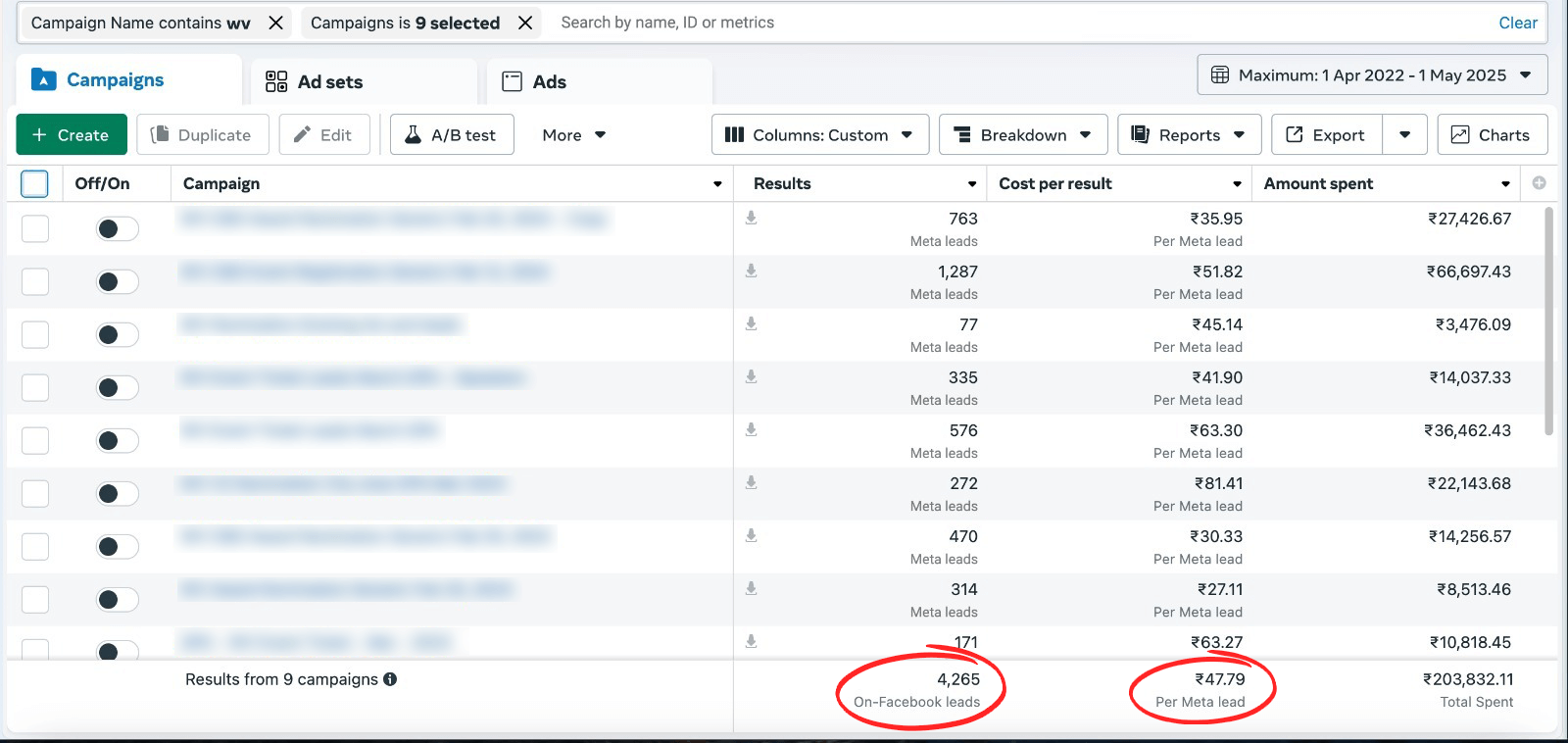Open the Breakdown dropdown
This screenshot has height=743, width=1568.
click(1022, 135)
